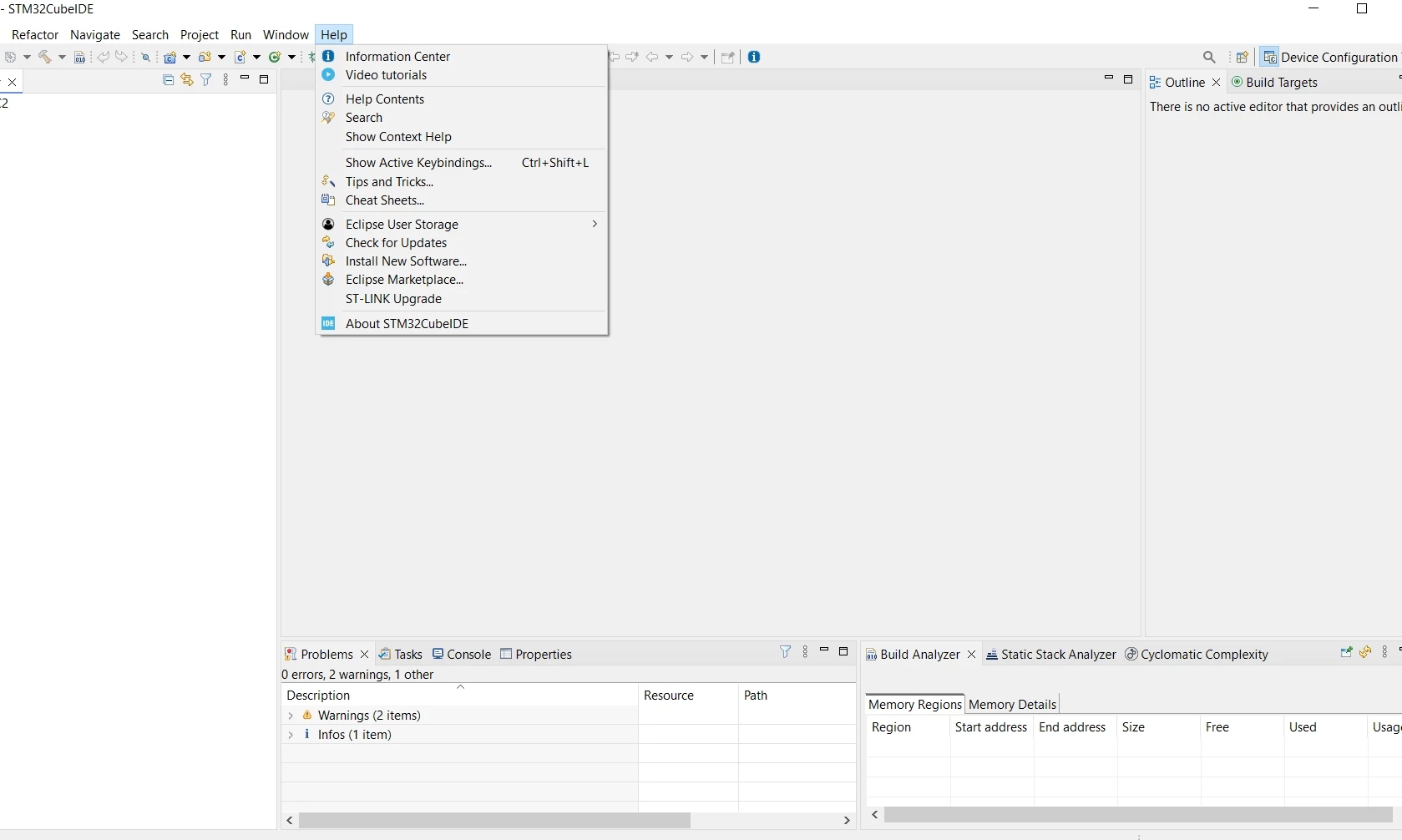Open the Project menu
Viewport: 1402px width, 840px height.
coord(200,35)
